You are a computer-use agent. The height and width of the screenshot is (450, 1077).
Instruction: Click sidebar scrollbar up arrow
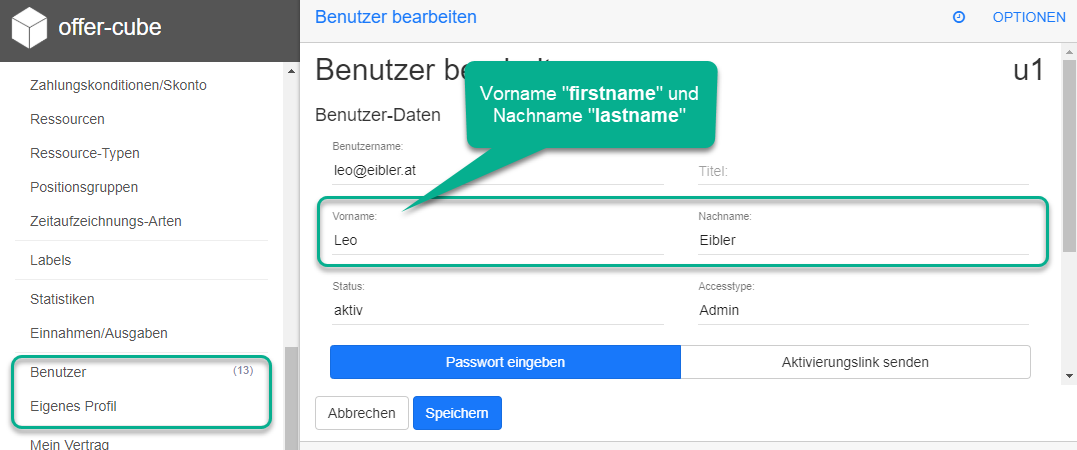click(291, 71)
